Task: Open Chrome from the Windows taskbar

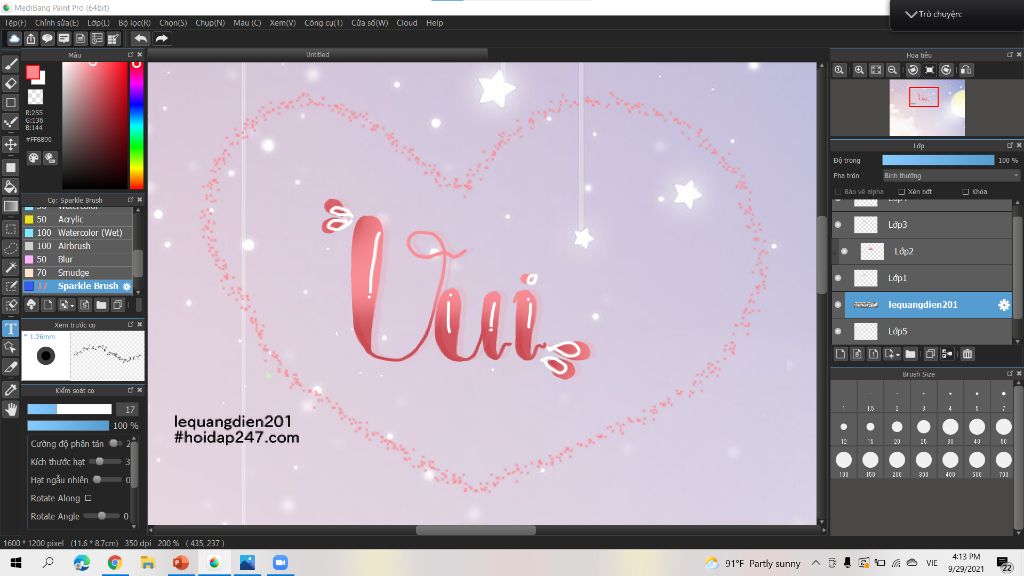Action: (114, 563)
